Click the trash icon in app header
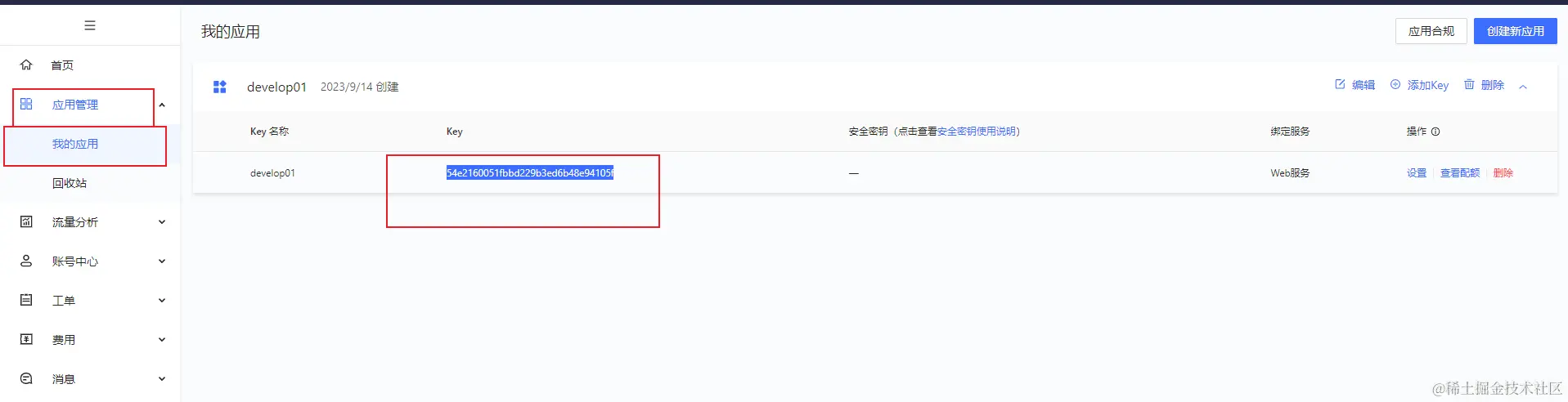This screenshot has width=1568, height=402. point(1469,84)
